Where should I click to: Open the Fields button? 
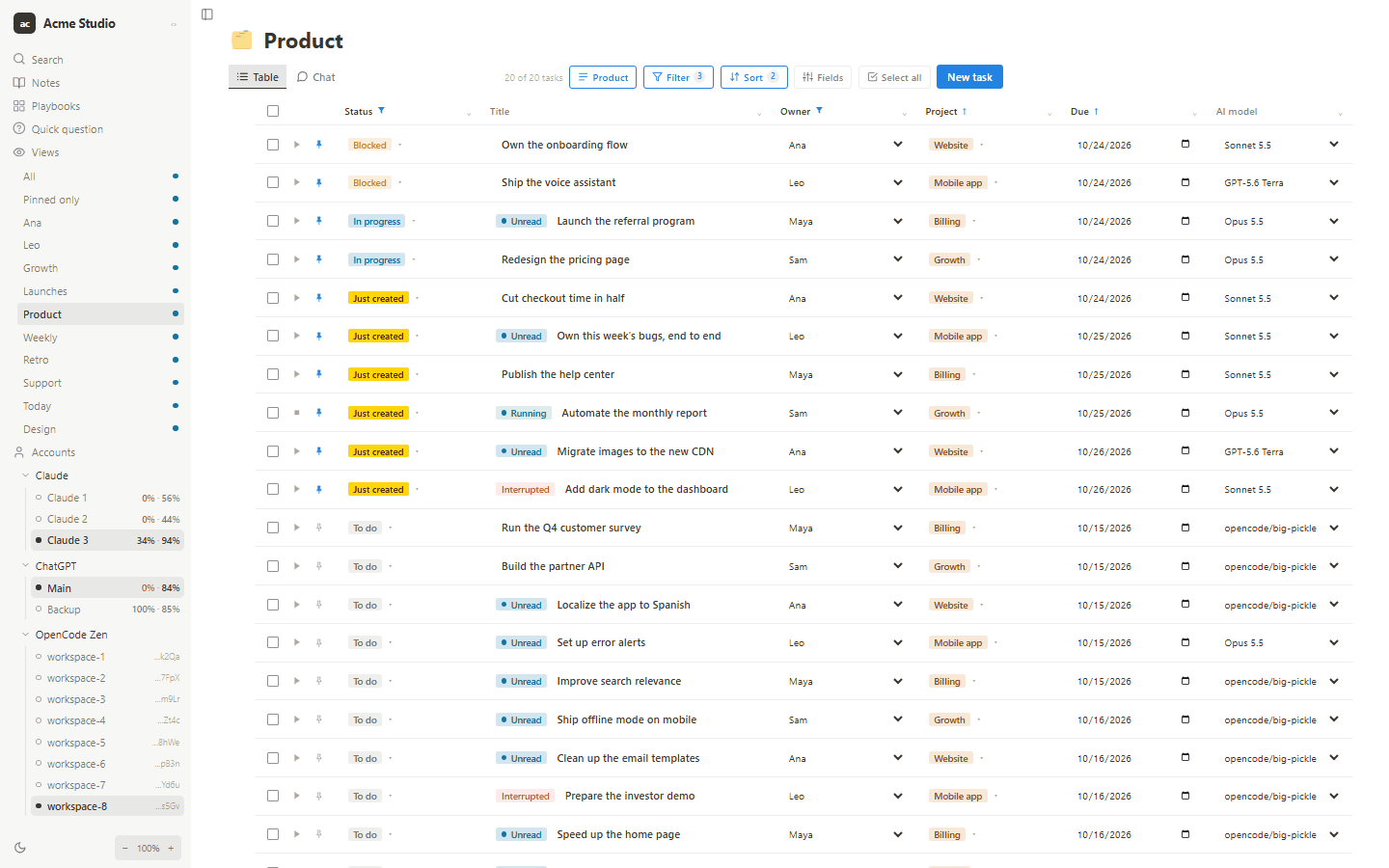tap(823, 77)
